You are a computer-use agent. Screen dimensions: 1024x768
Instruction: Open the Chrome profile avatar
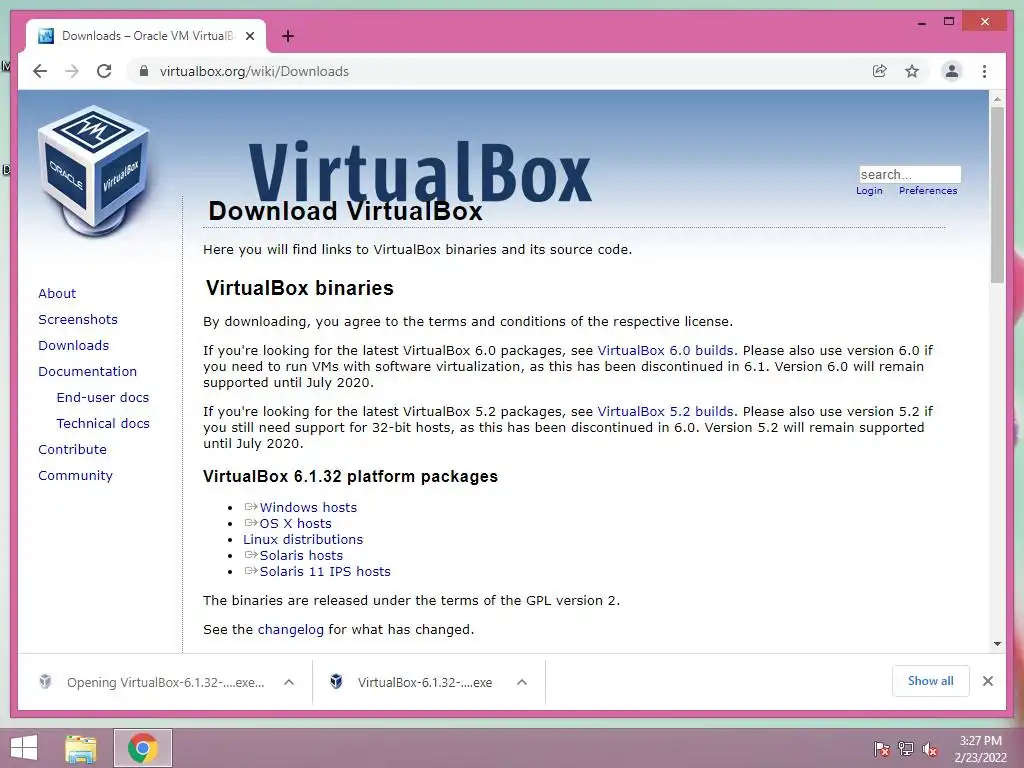(952, 71)
